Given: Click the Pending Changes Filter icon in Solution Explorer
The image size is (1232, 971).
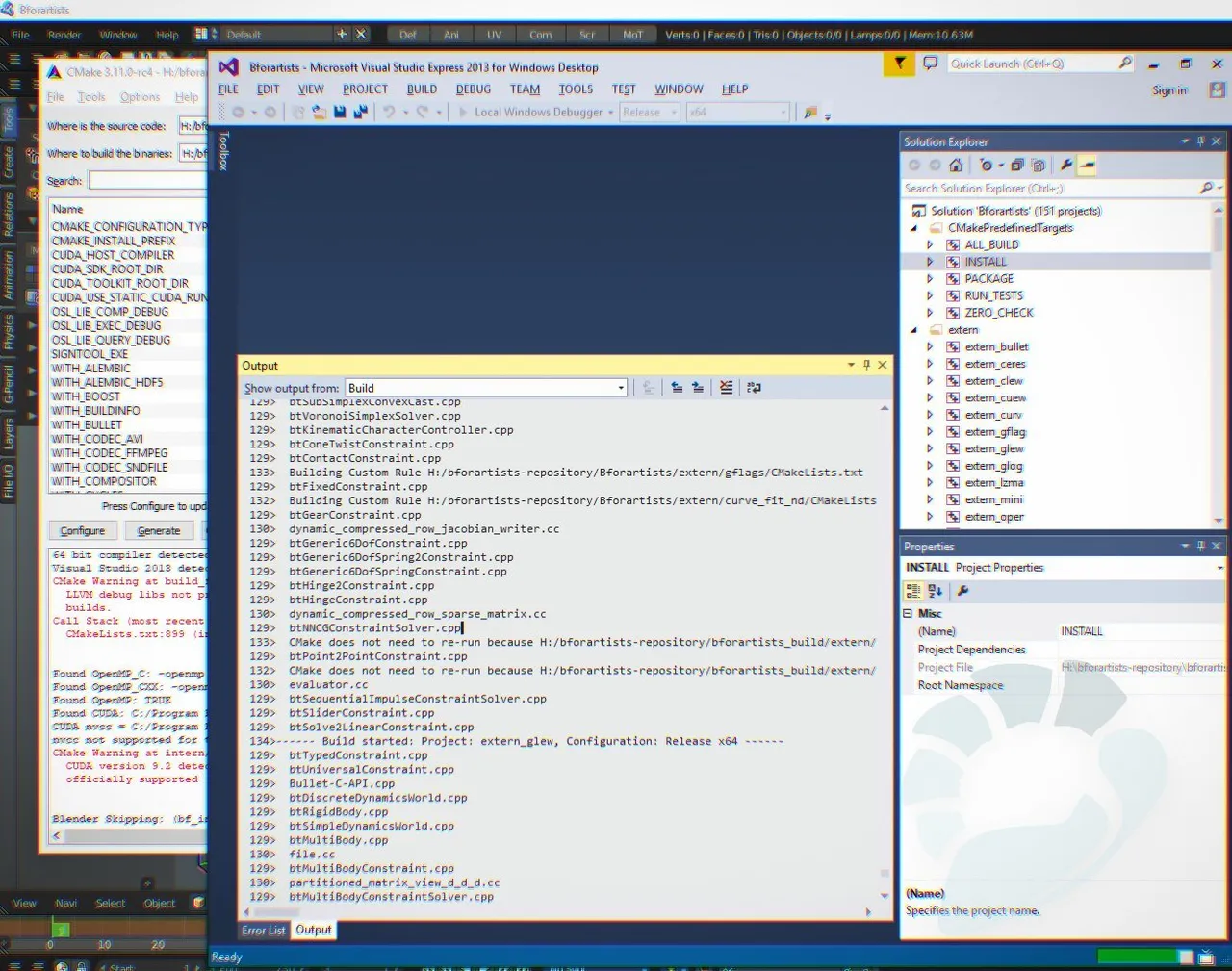Looking at the screenshot, I should (x=986, y=165).
